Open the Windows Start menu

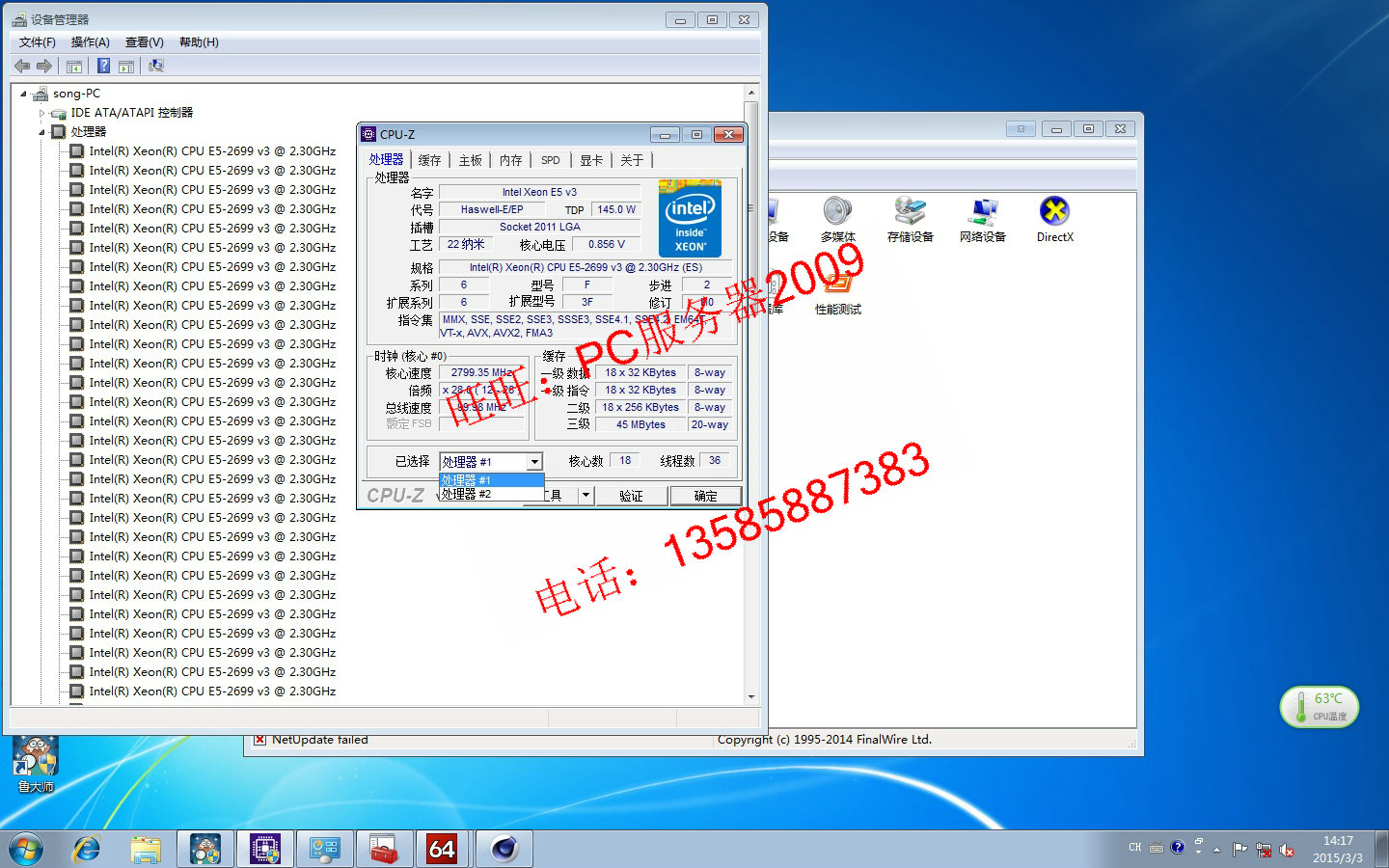point(26,850)
